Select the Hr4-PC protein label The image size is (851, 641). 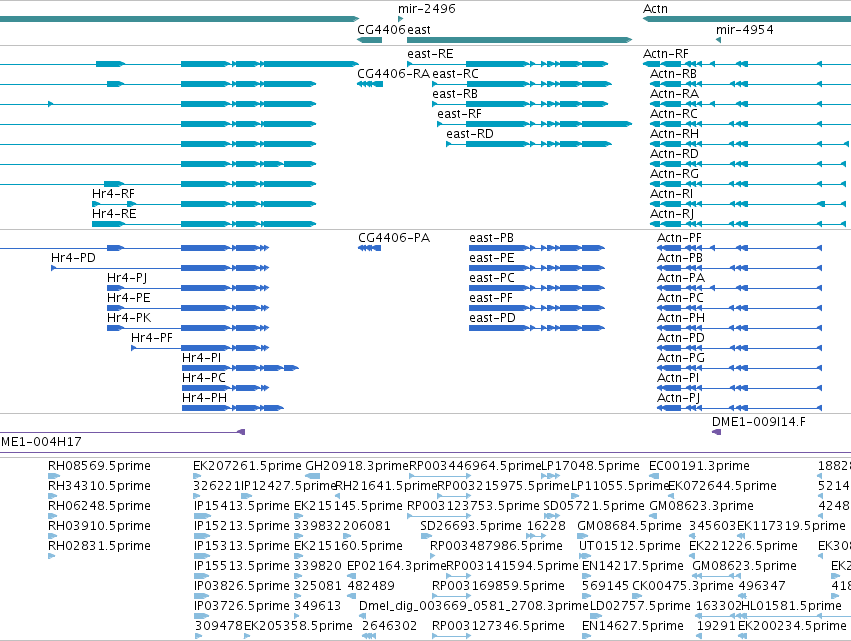pyautogui.click(x=204, y=379)
